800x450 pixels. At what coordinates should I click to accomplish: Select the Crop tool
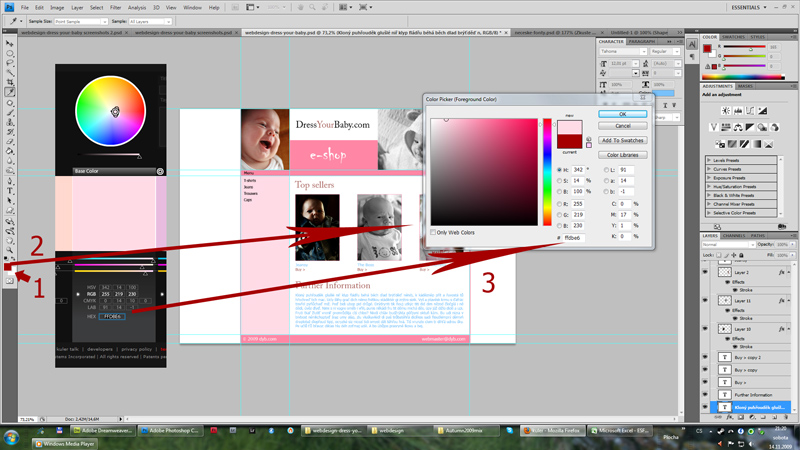10,82
